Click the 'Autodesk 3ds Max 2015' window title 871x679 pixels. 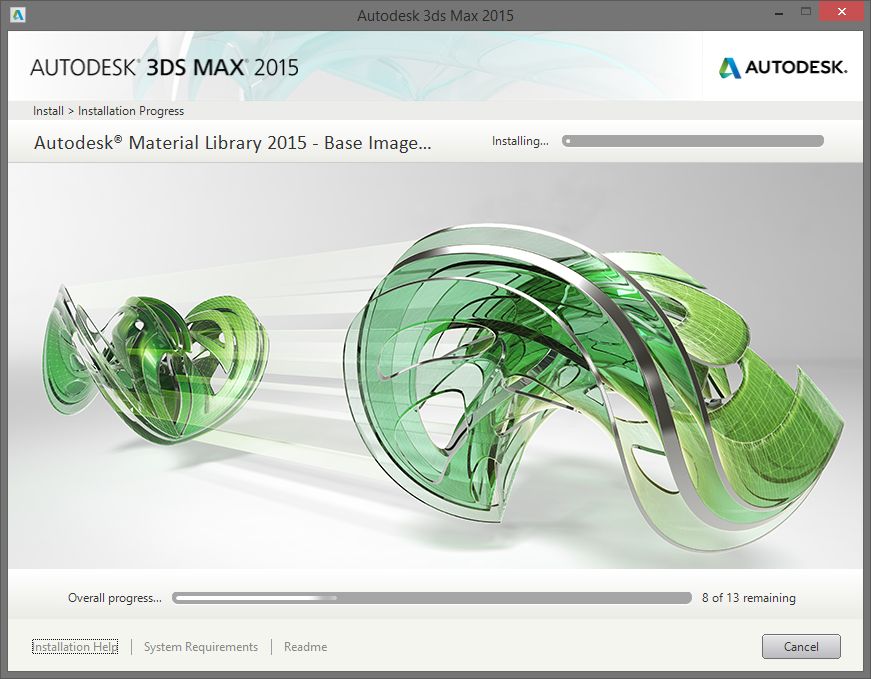[x=435, y=16]
